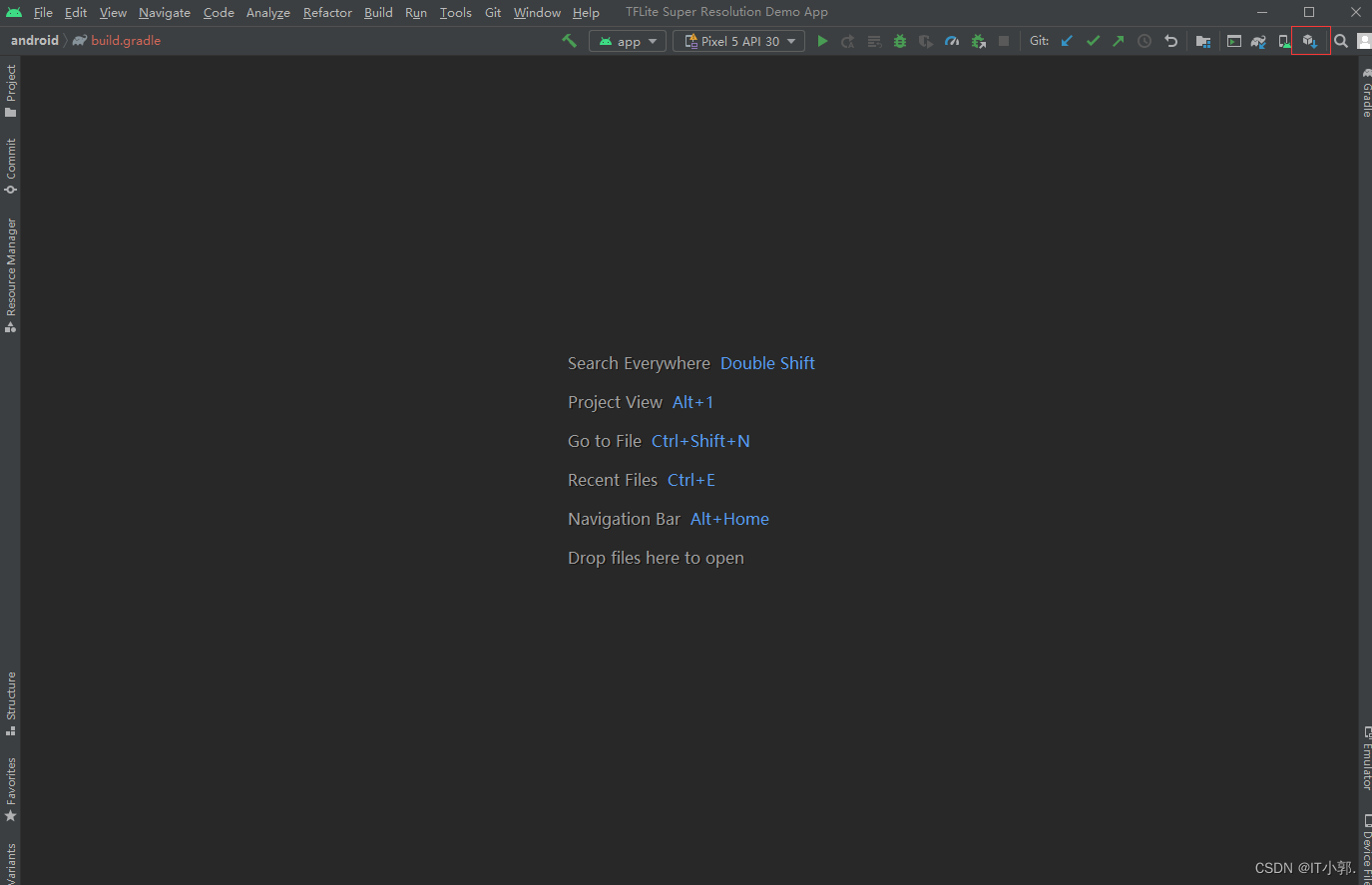The image size is (1372, 885).
Task: Maximize the Android Studio window
Action: click(x=1309, y=12)
